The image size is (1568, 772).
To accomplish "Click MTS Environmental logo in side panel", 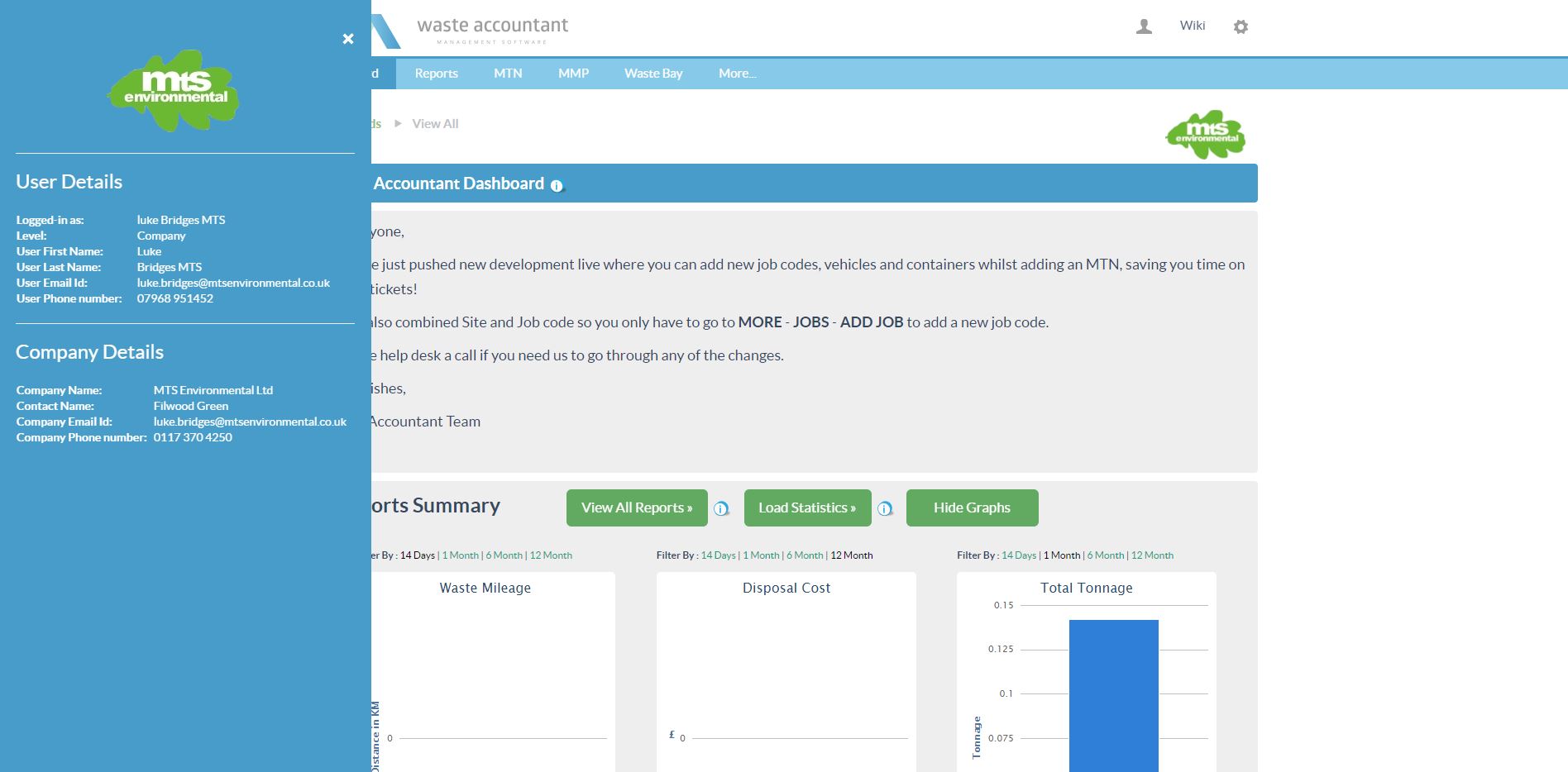I will (x=174, y=91).
